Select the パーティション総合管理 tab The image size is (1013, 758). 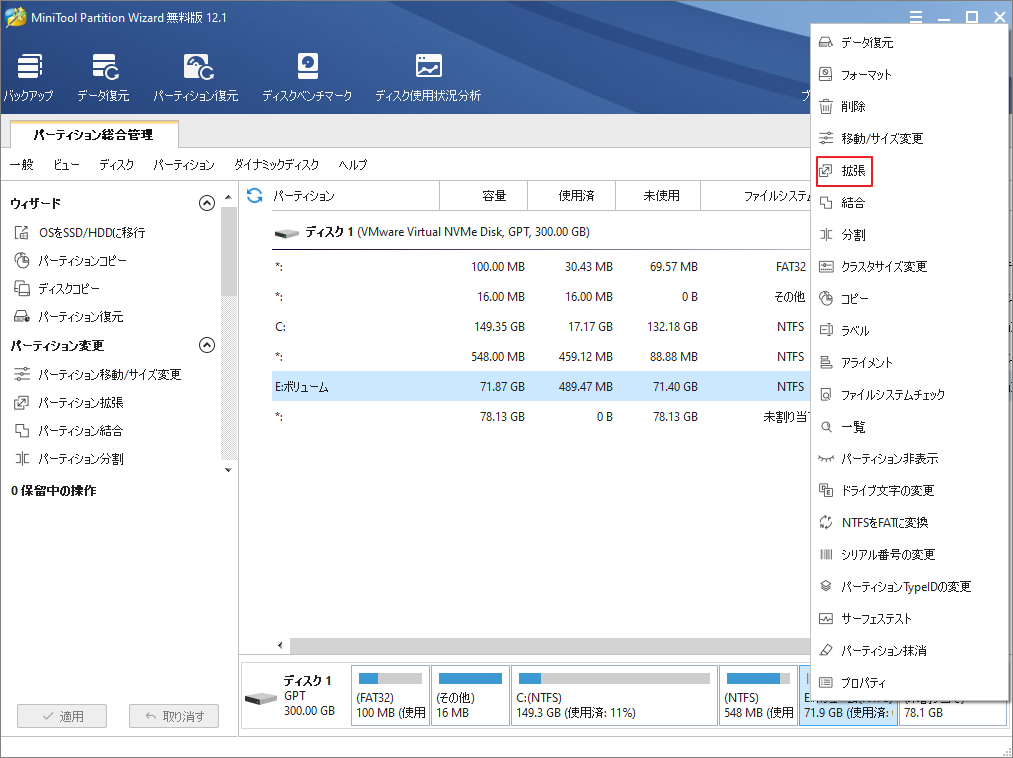pos(94,134)
